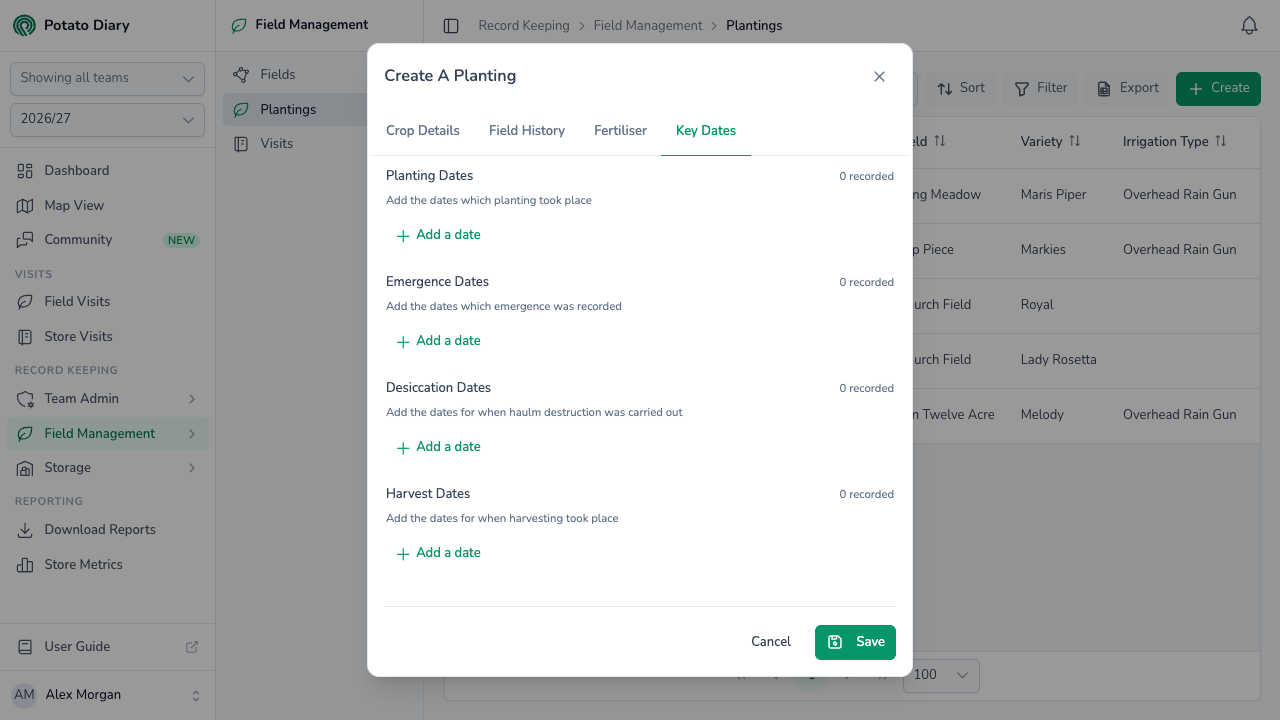
Task: Open the User Guide external link
Action: pos(107,647)
